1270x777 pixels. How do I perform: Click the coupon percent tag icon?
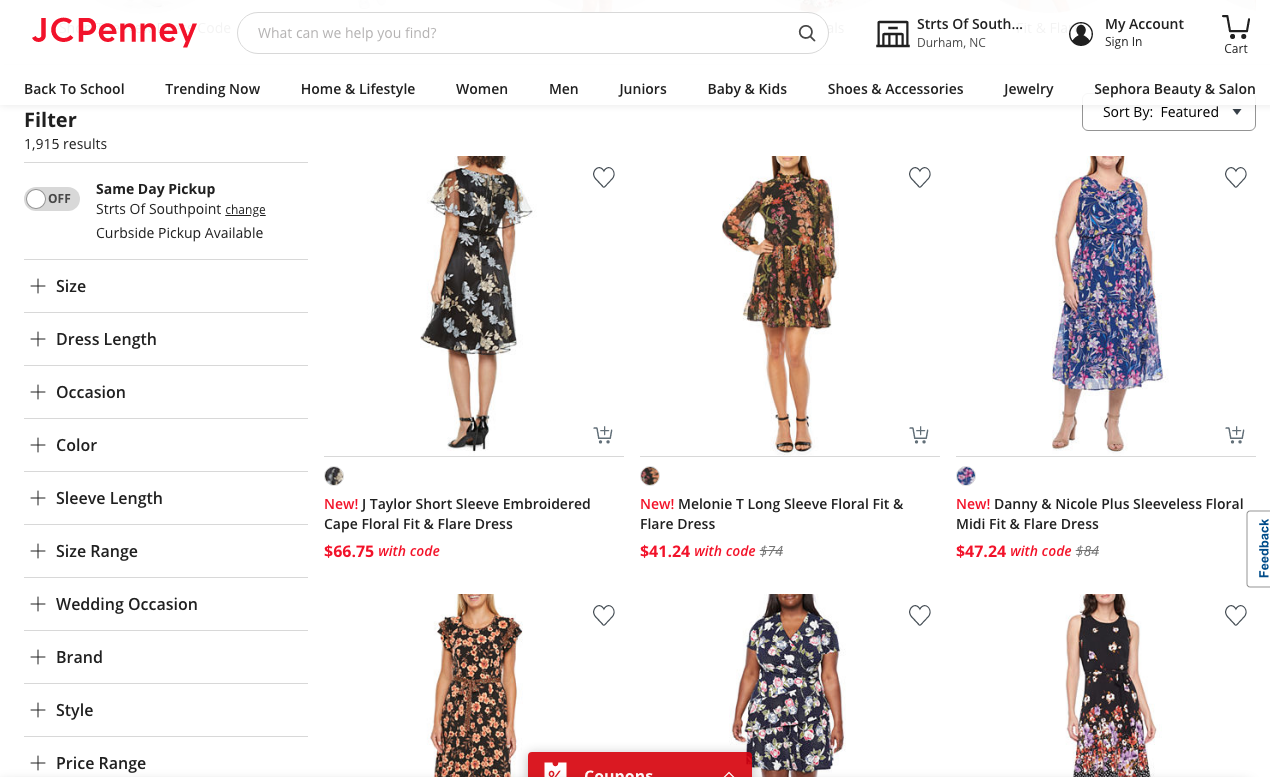[555, 770]
